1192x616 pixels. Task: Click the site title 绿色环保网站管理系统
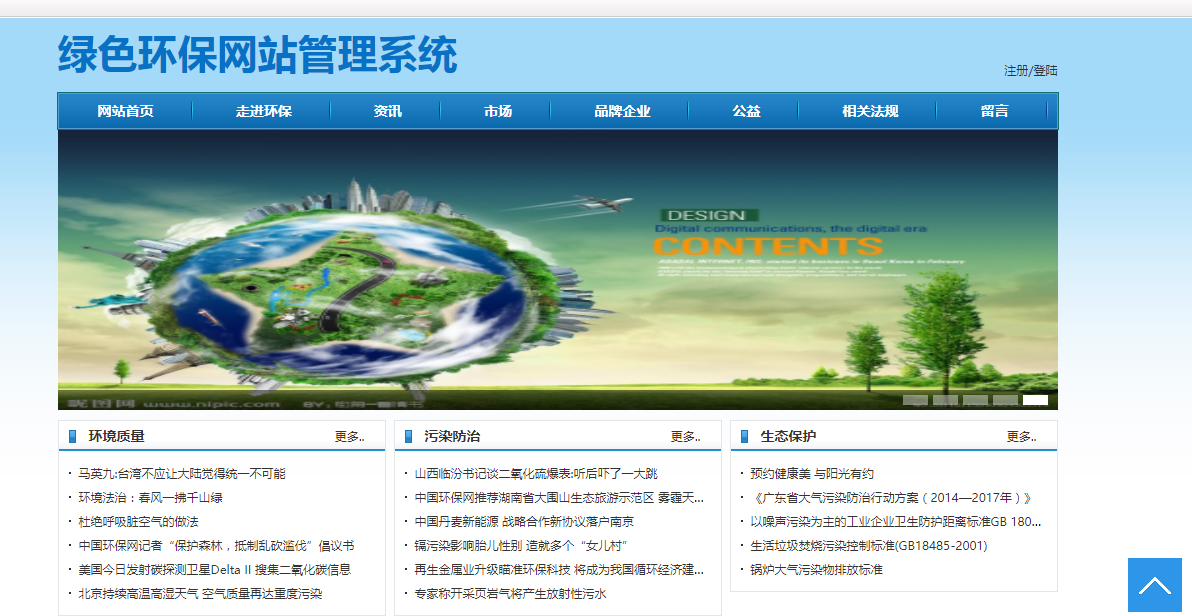coord(258,55)
